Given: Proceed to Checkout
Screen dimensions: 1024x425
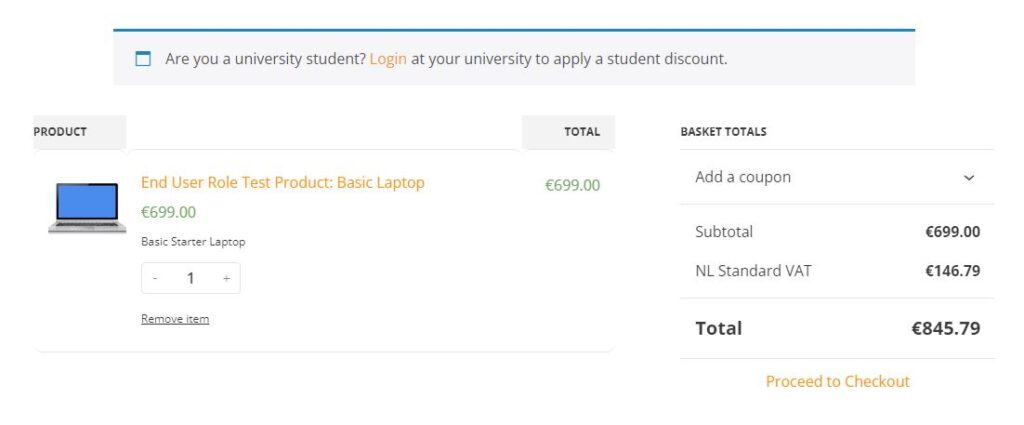Looking at the screenshot, I should tap(837, 381).
